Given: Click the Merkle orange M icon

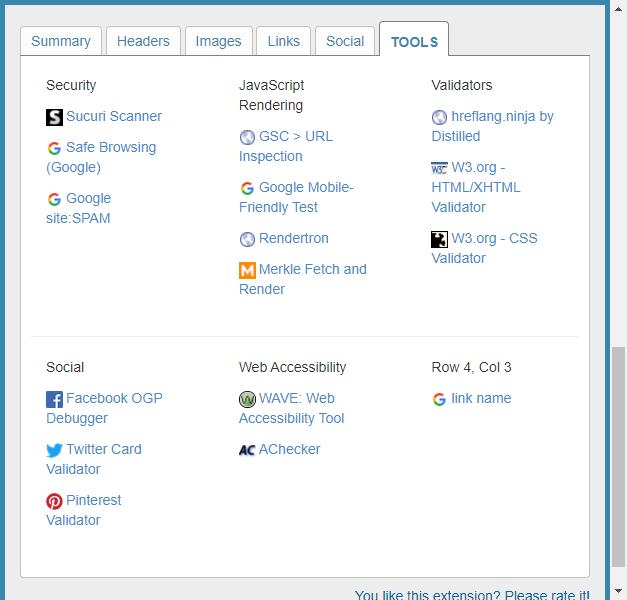Looking at the screenshot, I should coord(247,270).
